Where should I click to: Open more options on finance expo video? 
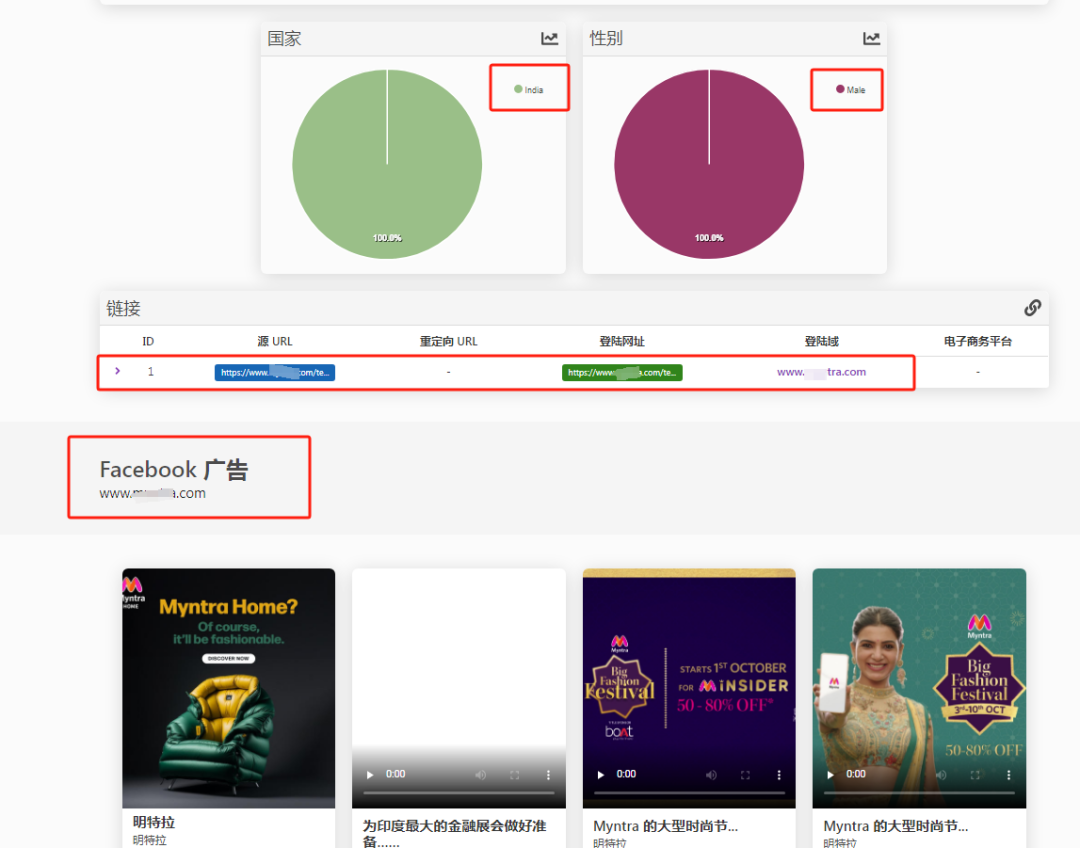548,774
